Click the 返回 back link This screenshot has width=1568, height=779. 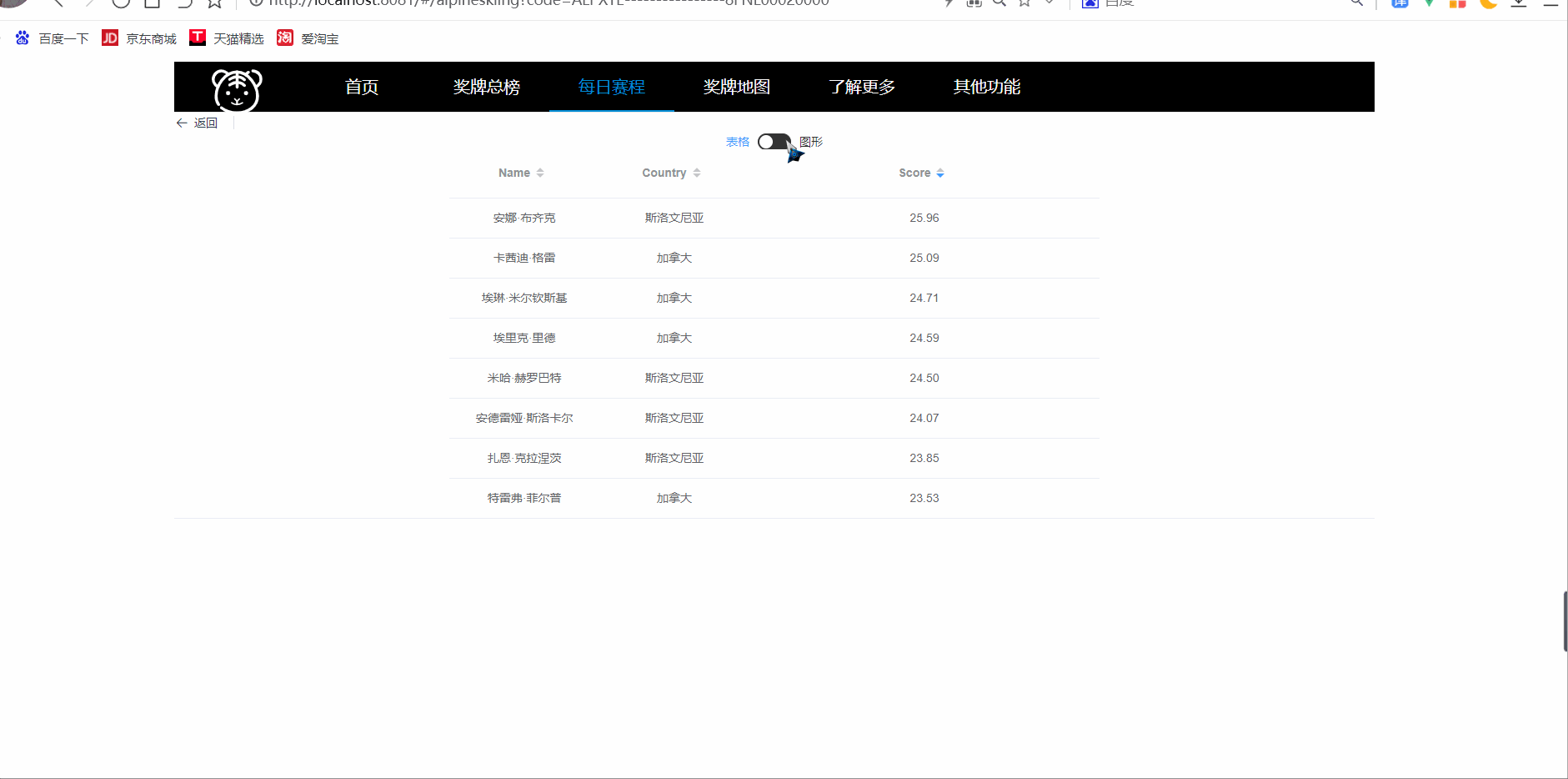click(x=197, y=123)
